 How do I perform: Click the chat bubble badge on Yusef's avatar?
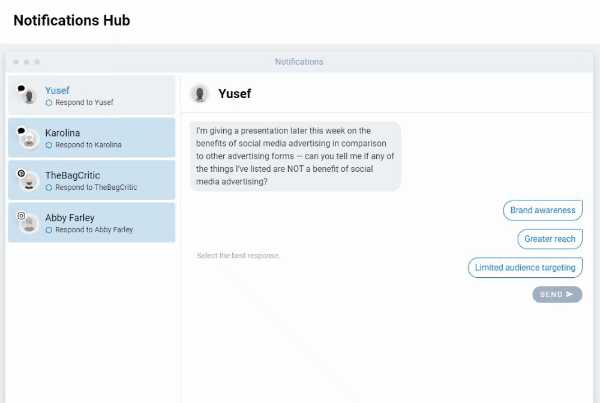[21, 88]
